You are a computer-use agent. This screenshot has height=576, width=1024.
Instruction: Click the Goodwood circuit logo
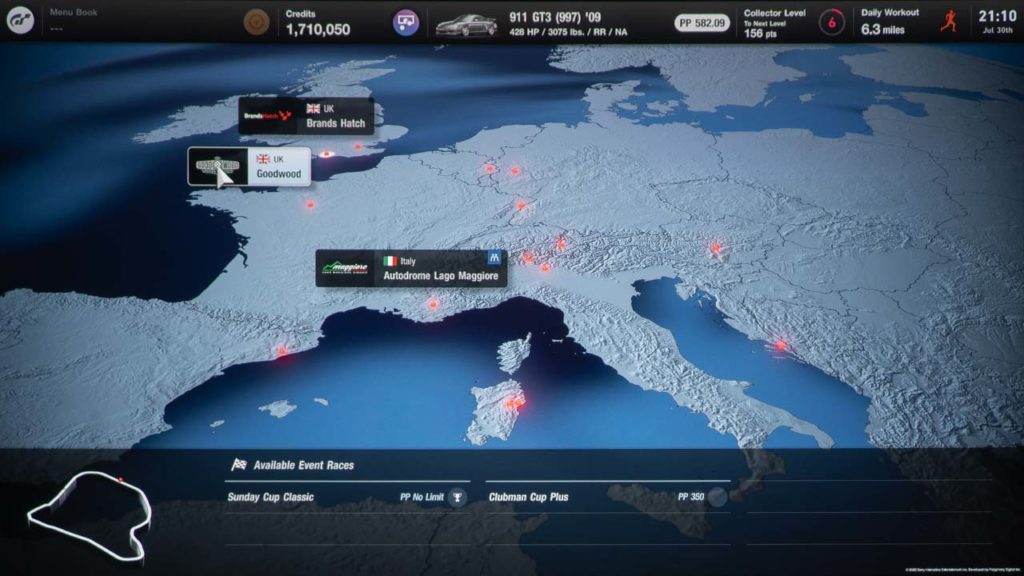click(218, 167)
